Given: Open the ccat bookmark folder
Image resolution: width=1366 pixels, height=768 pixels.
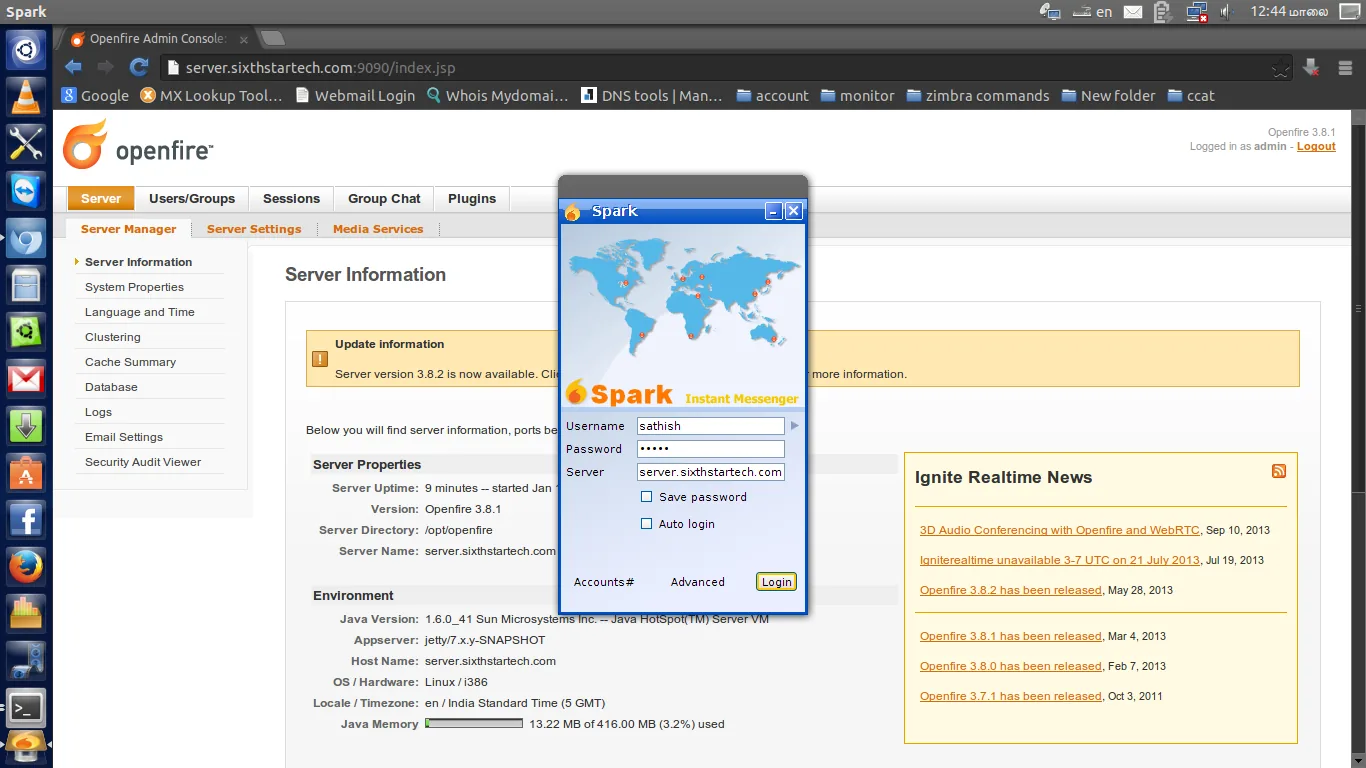Looking at the screenshot, I should [x=1190, y=96].
